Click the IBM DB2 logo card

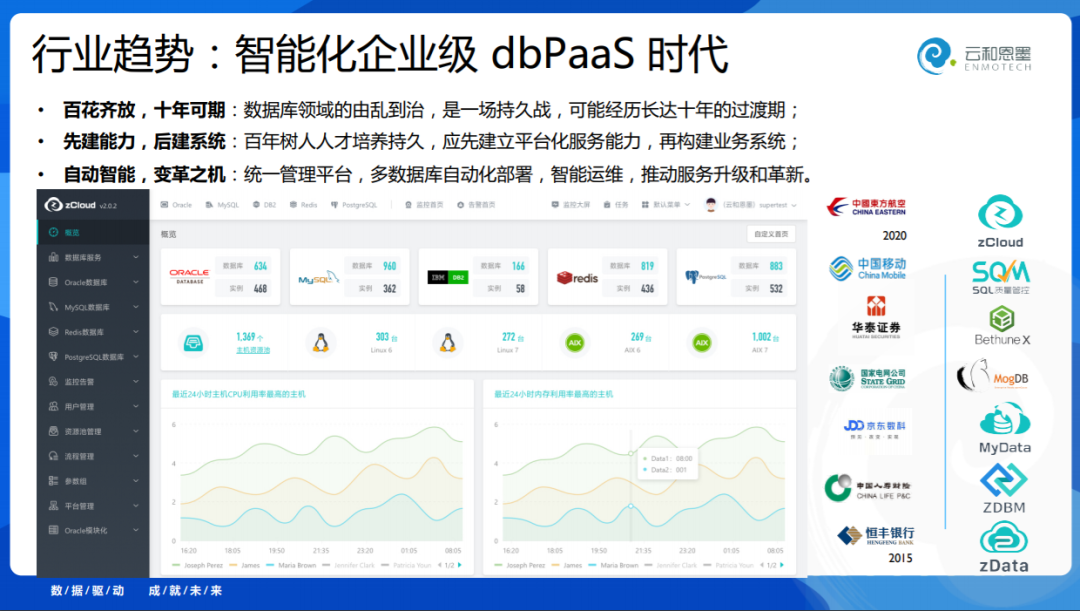[x=448, y=277]
